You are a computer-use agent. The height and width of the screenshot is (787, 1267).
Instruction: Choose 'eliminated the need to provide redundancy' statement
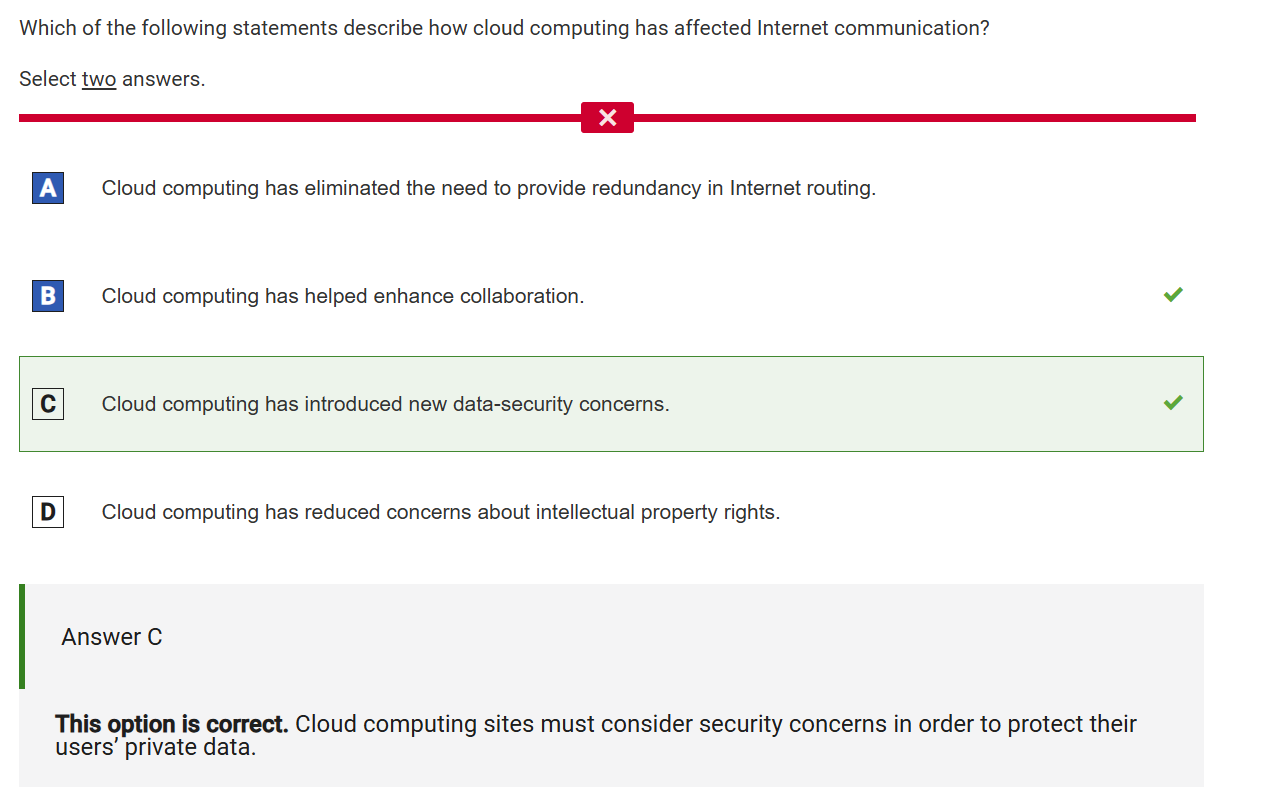488,188
